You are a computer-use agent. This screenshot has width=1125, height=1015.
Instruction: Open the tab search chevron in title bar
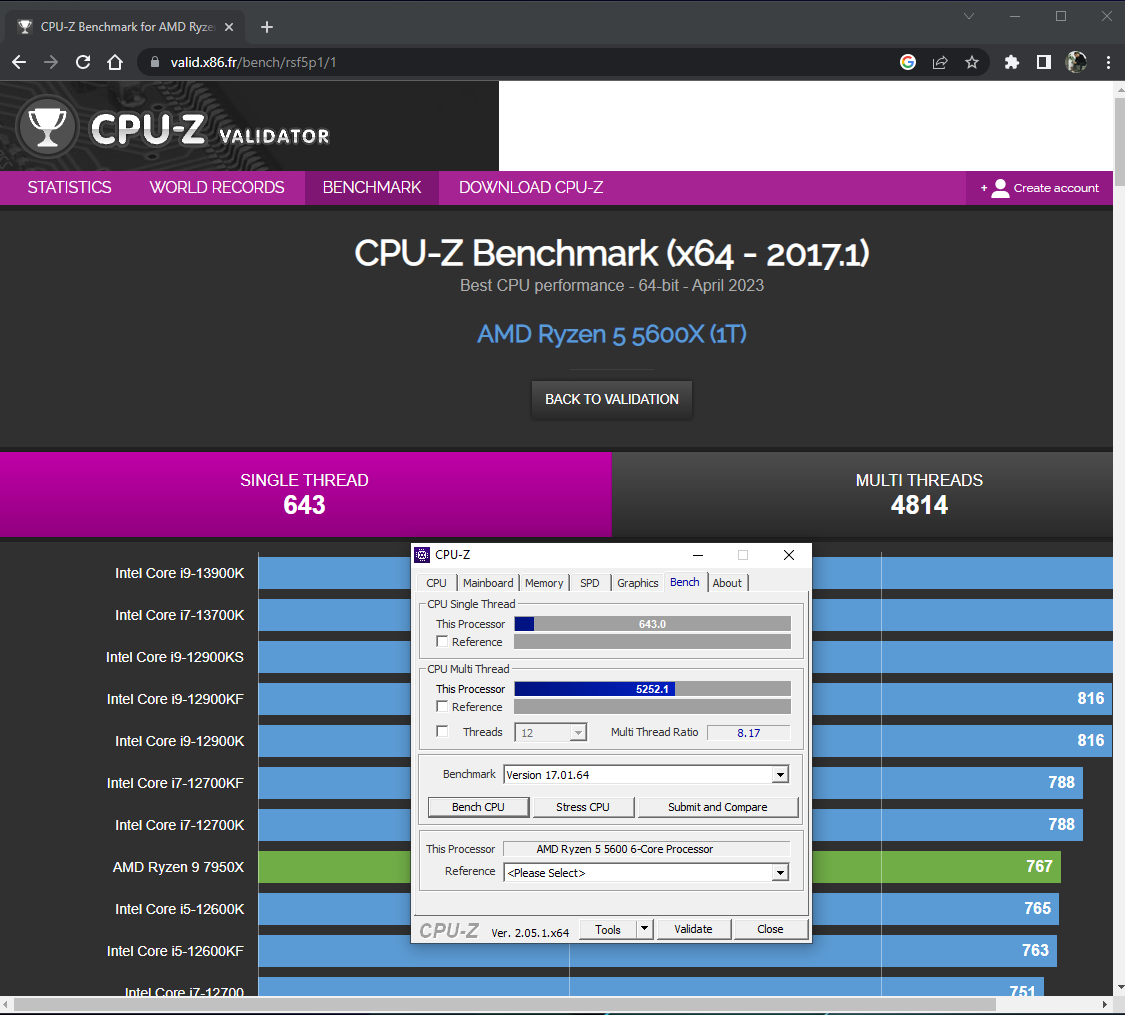pyautogui.click(x=969, y=16)
